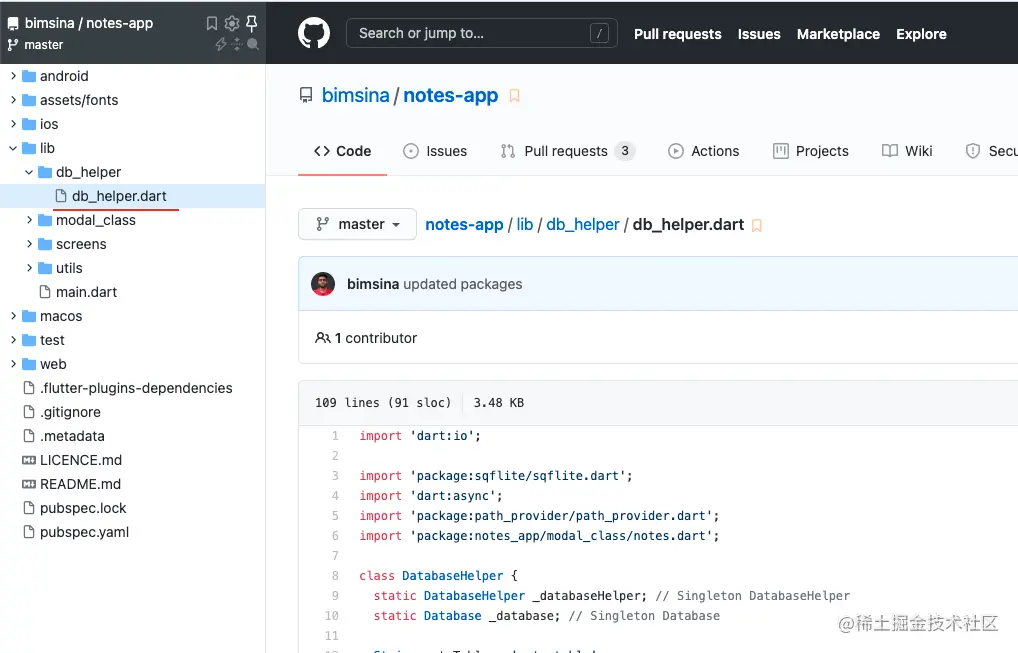Viewport: 1018px width, 653px height.
Task: Click the bimsina avatar in commit box
Action: pos(323,284)
